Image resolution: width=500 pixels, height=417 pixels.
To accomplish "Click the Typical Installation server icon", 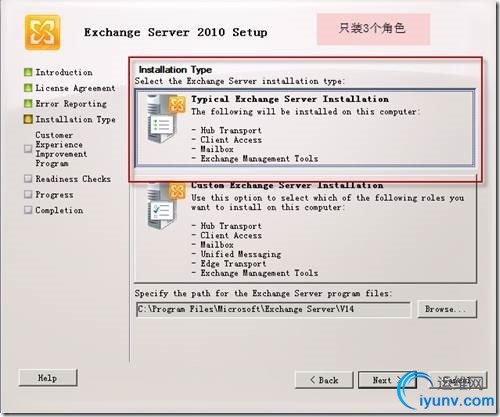I will click(x=166, y=119).
